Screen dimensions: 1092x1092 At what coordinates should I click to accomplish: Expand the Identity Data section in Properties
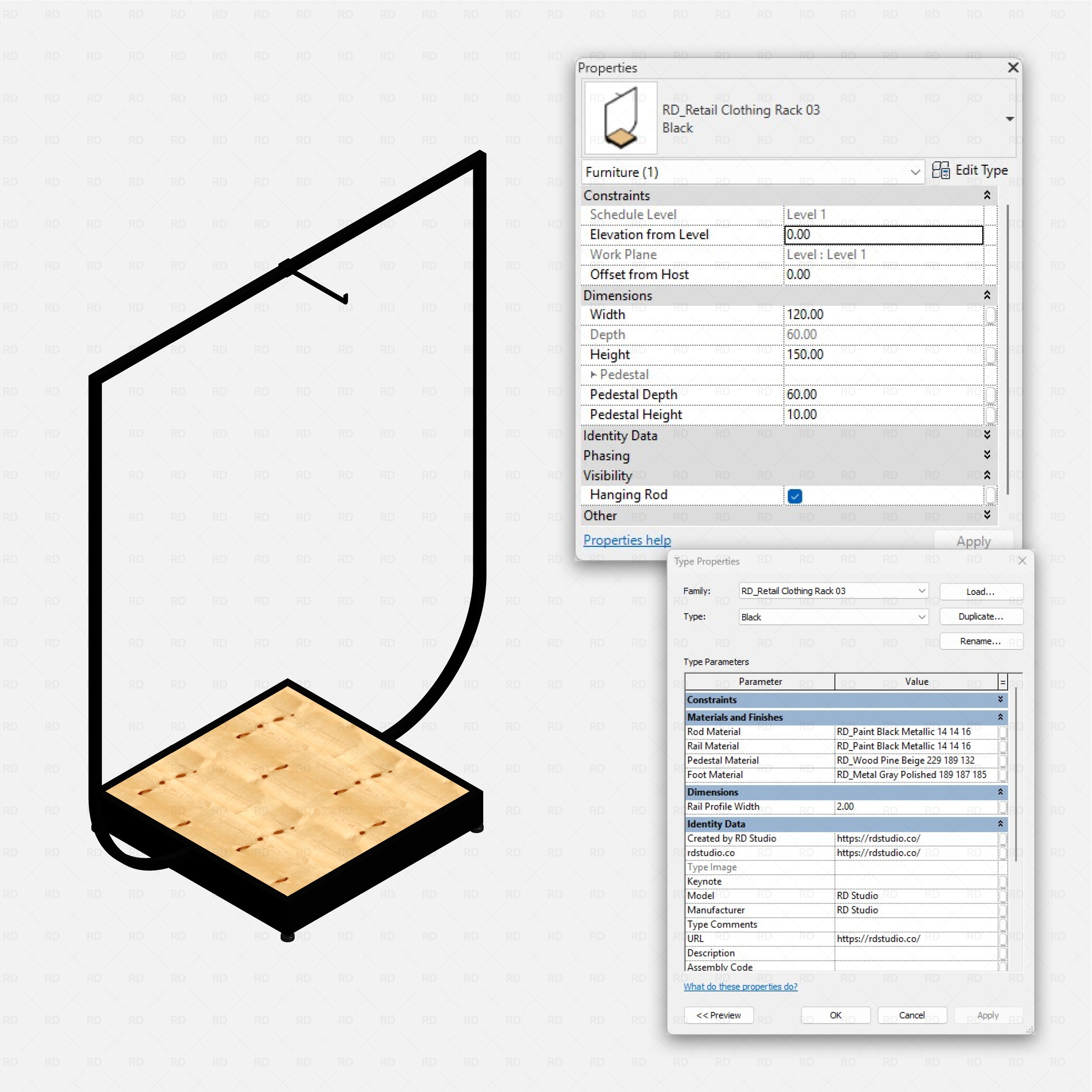click(987, 435)
